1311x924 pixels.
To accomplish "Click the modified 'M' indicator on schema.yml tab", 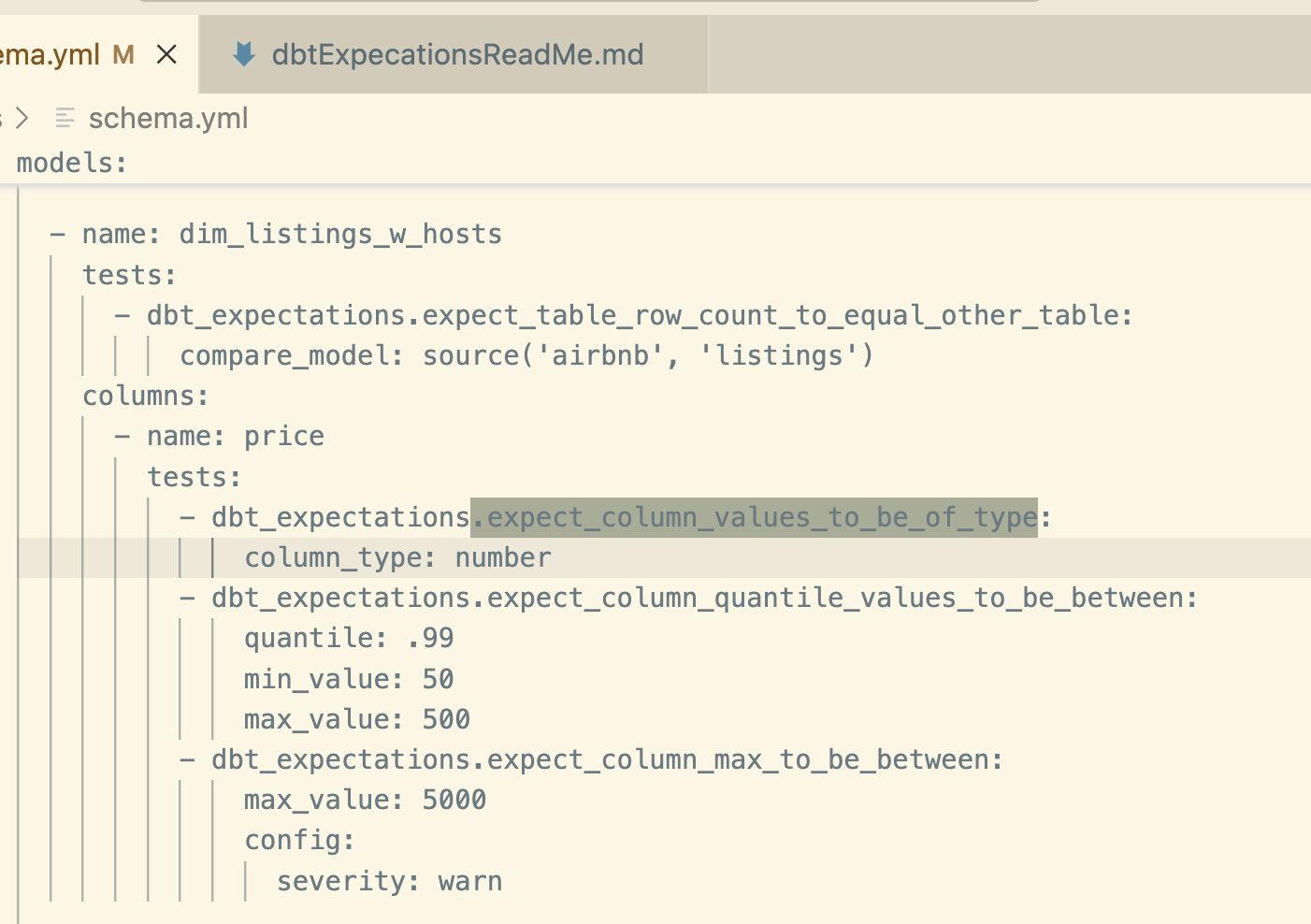I will [x=123, y=55].
